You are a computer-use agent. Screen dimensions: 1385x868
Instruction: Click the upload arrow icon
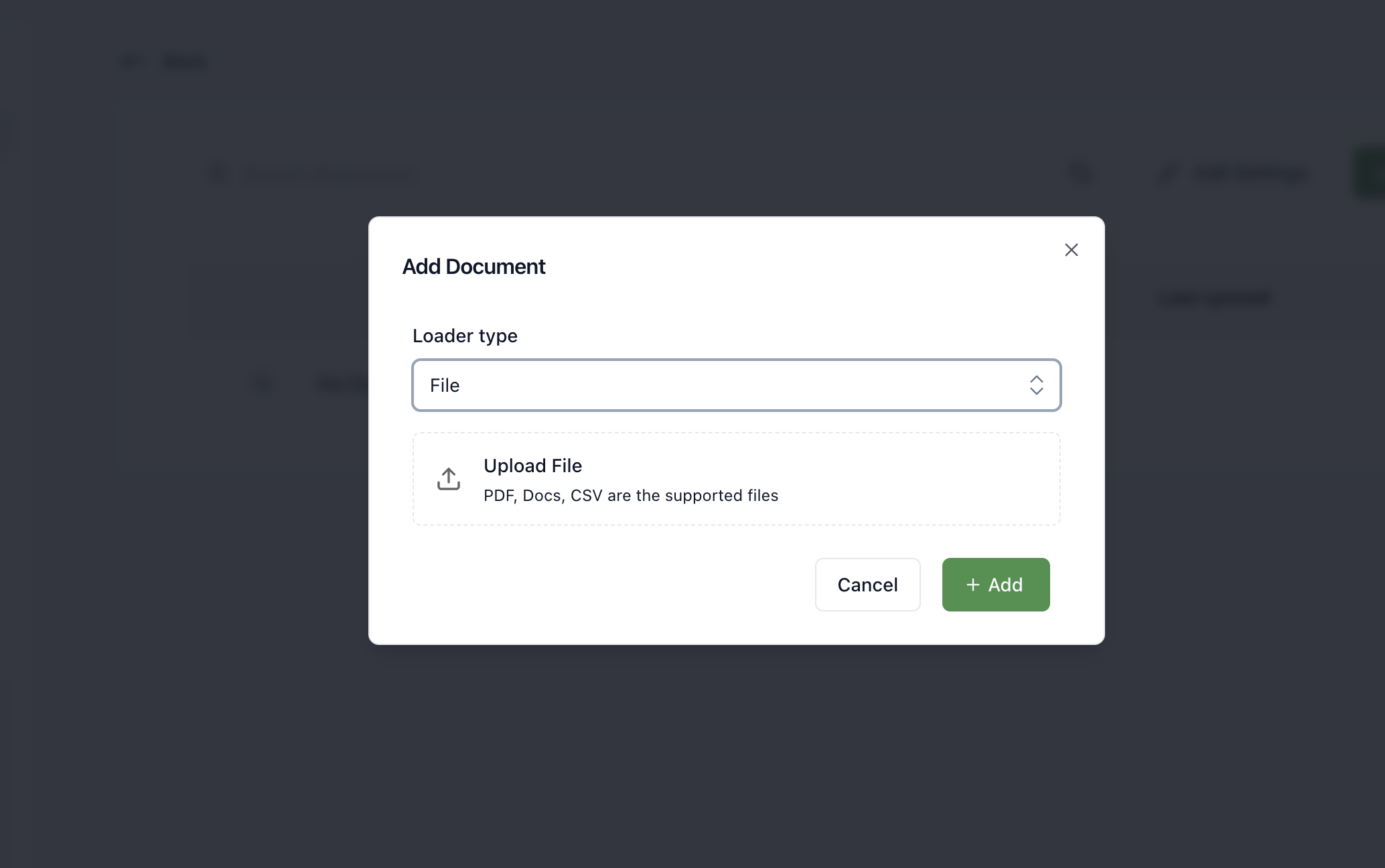[x=448, y=479]
